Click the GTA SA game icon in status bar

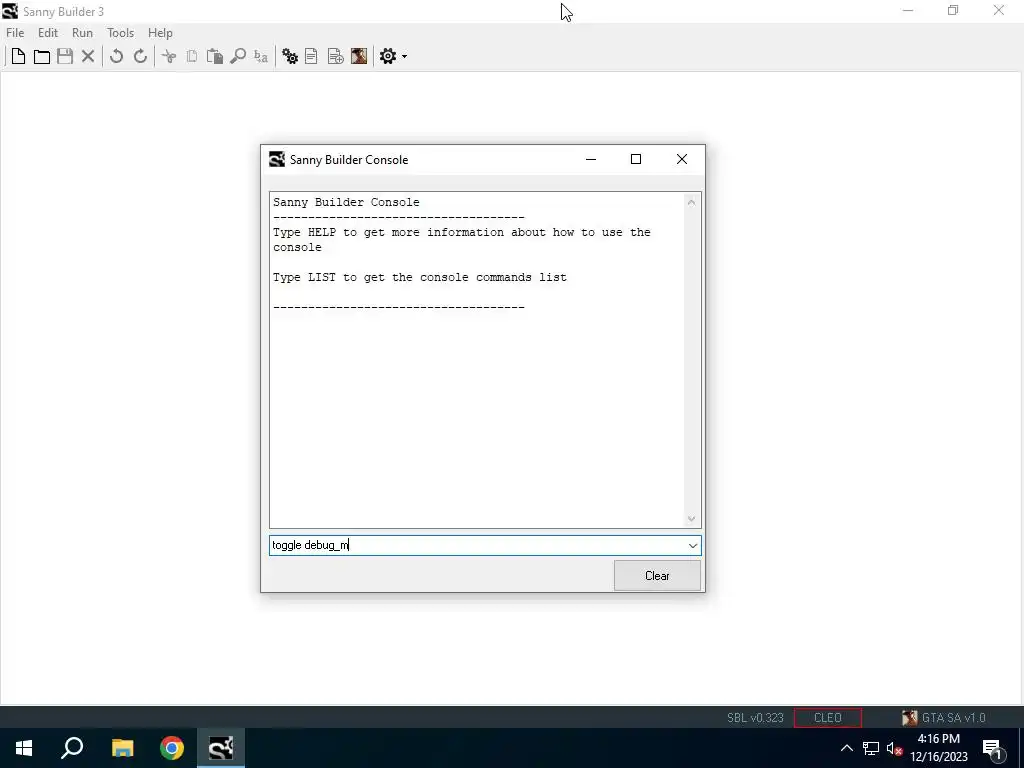pos(910,718)
